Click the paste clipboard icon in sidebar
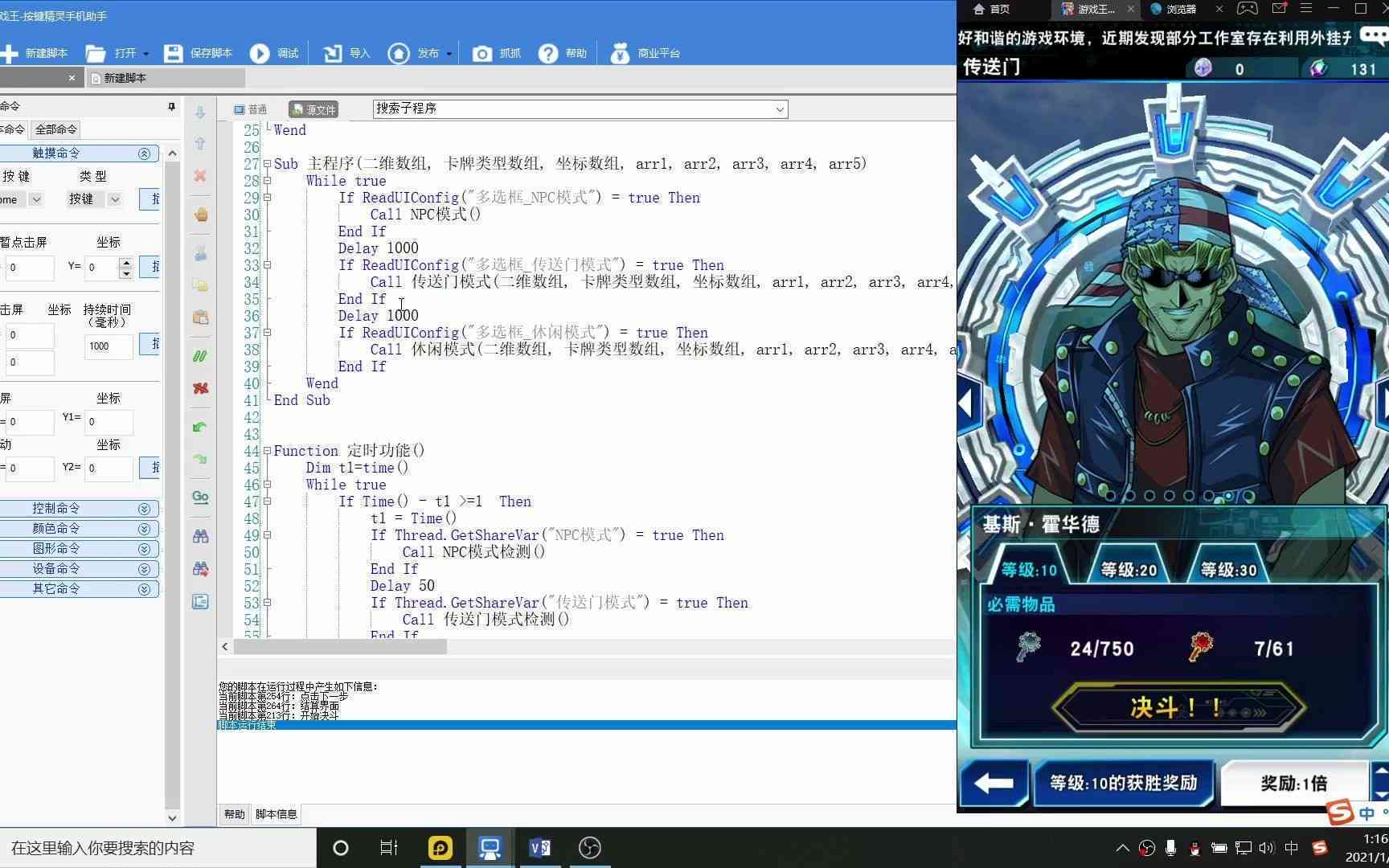The height and width of the screenshot is (868, 1389). [x=200, y=317]
